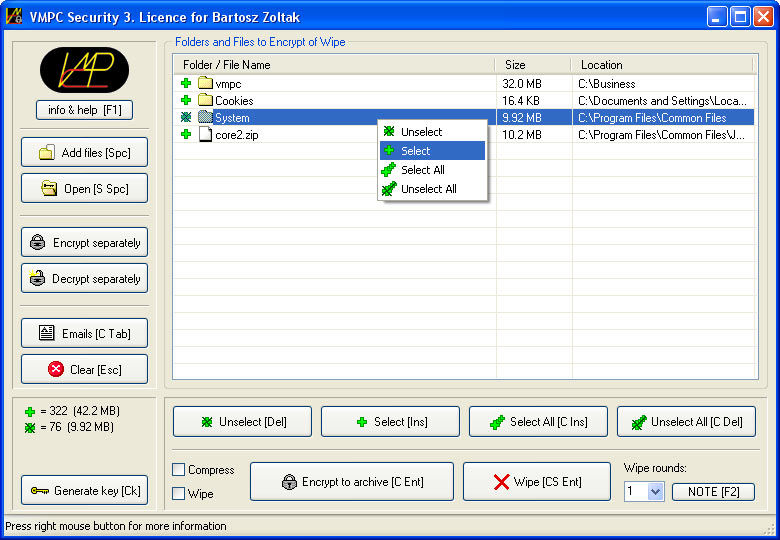Click the C:\Business location cell

click(x=606, y=84)
